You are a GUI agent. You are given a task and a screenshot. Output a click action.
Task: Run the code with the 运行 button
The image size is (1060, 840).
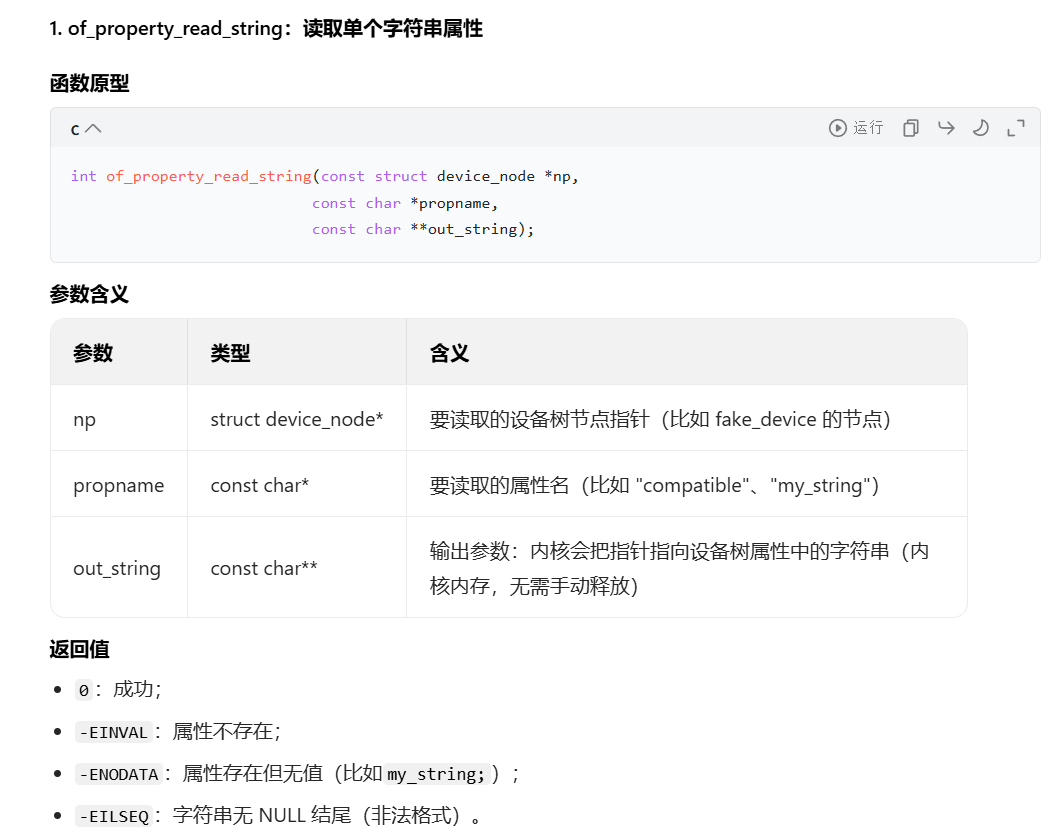pyautogui.click(x=856, y=128)
